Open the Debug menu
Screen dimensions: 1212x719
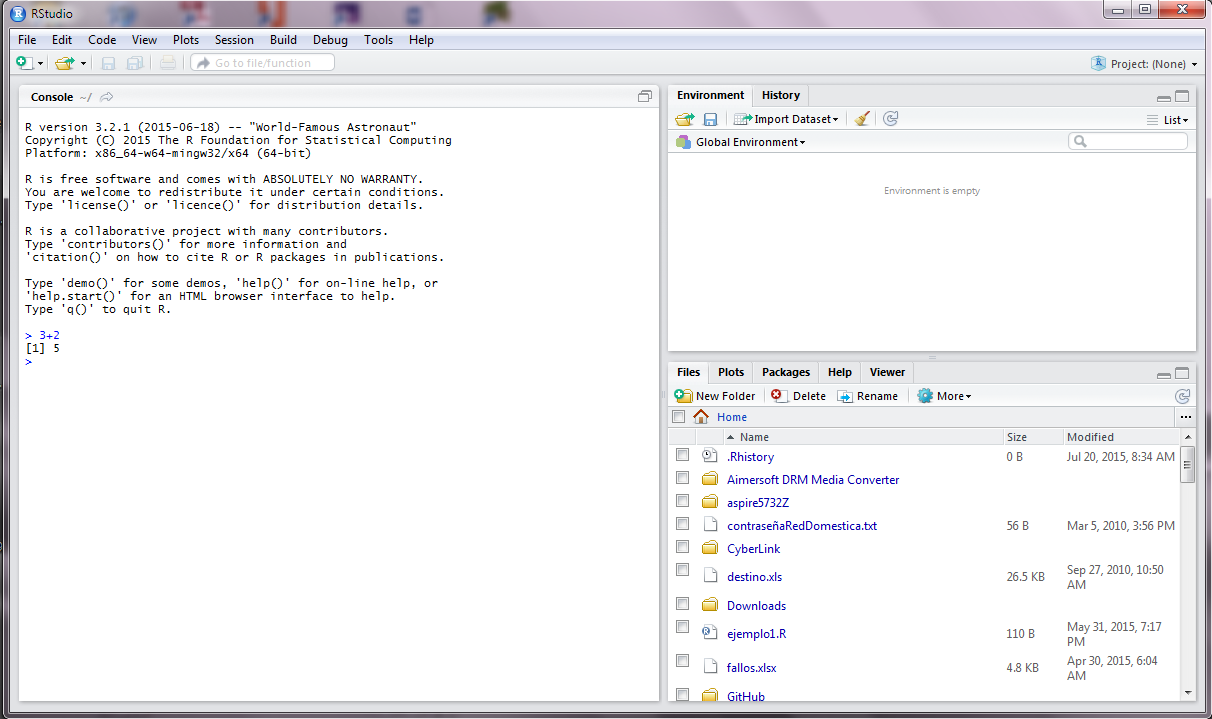tap(330, 40)
